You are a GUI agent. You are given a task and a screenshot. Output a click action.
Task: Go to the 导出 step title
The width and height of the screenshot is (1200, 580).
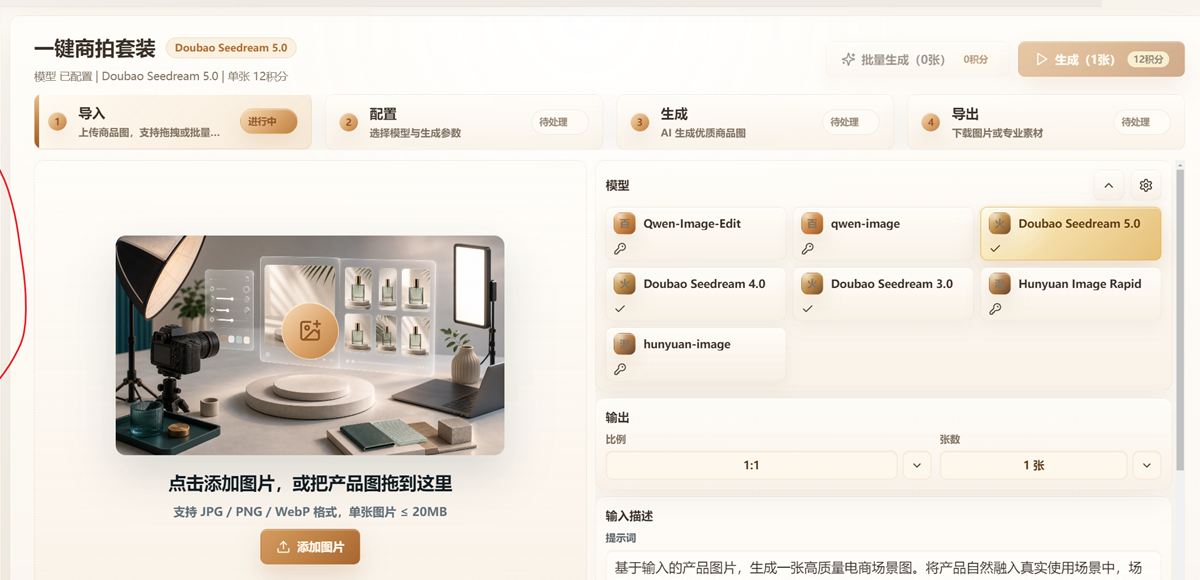965,114
